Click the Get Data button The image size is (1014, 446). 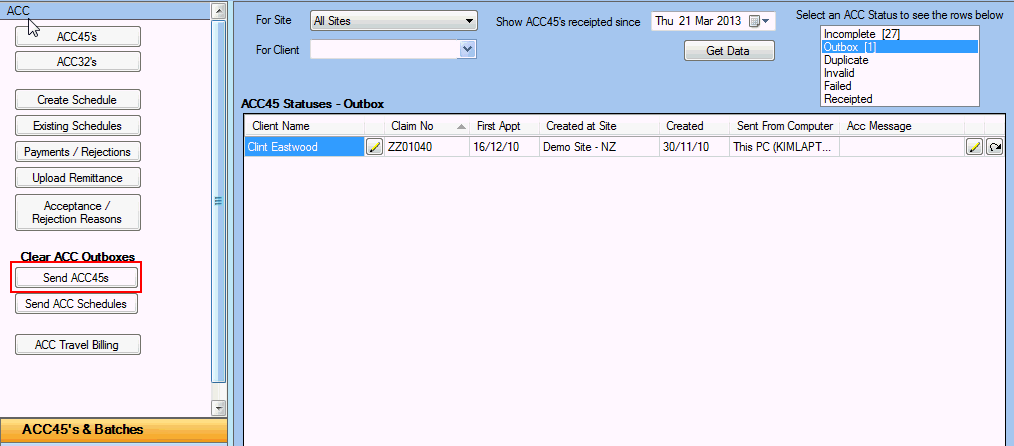coord(729,50)
